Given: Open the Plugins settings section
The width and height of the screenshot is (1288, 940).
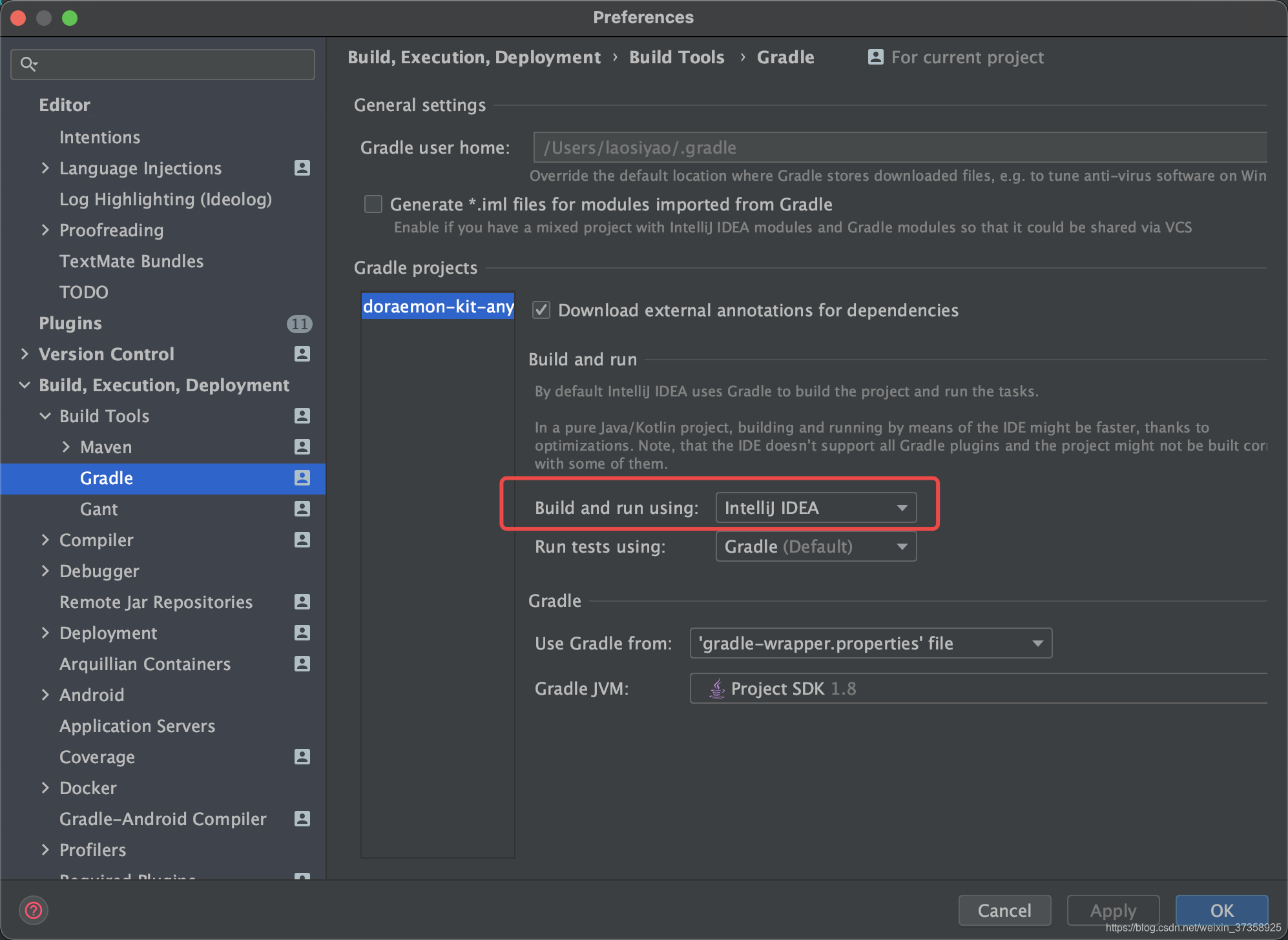Looking at the screenshot, I should (x=70, y=323).
